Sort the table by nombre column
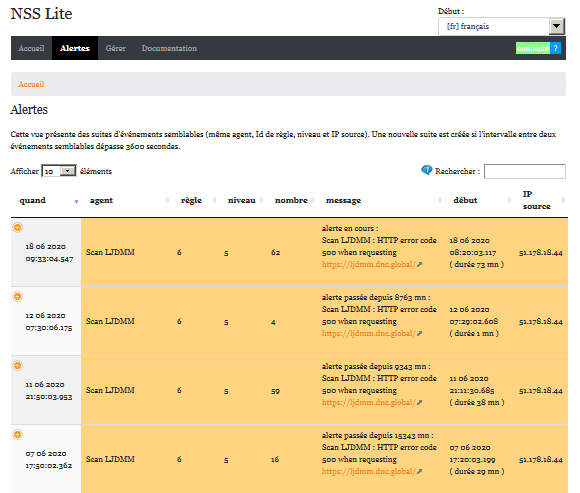 pyautogui.click(x=291, y=200)
